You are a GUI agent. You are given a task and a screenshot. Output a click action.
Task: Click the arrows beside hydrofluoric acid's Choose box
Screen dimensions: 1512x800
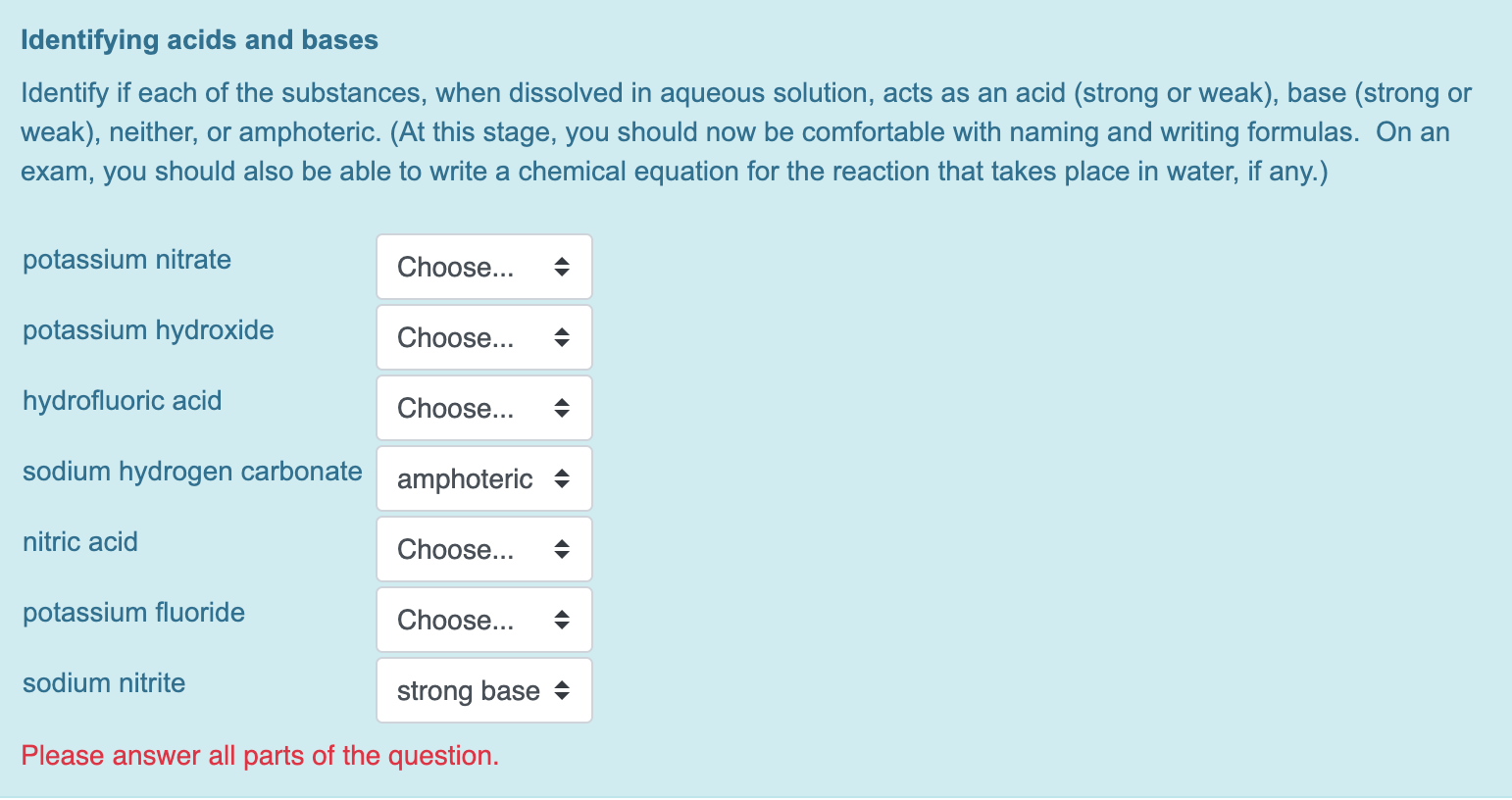pos(561,408)
